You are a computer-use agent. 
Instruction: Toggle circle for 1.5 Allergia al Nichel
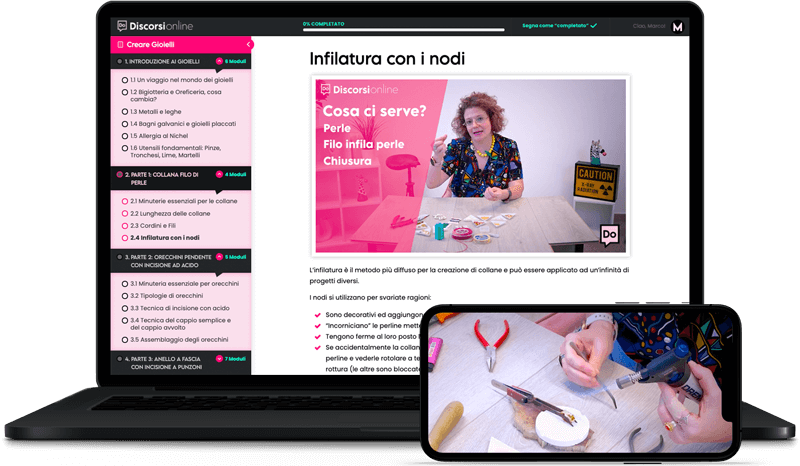pos(124,136)
